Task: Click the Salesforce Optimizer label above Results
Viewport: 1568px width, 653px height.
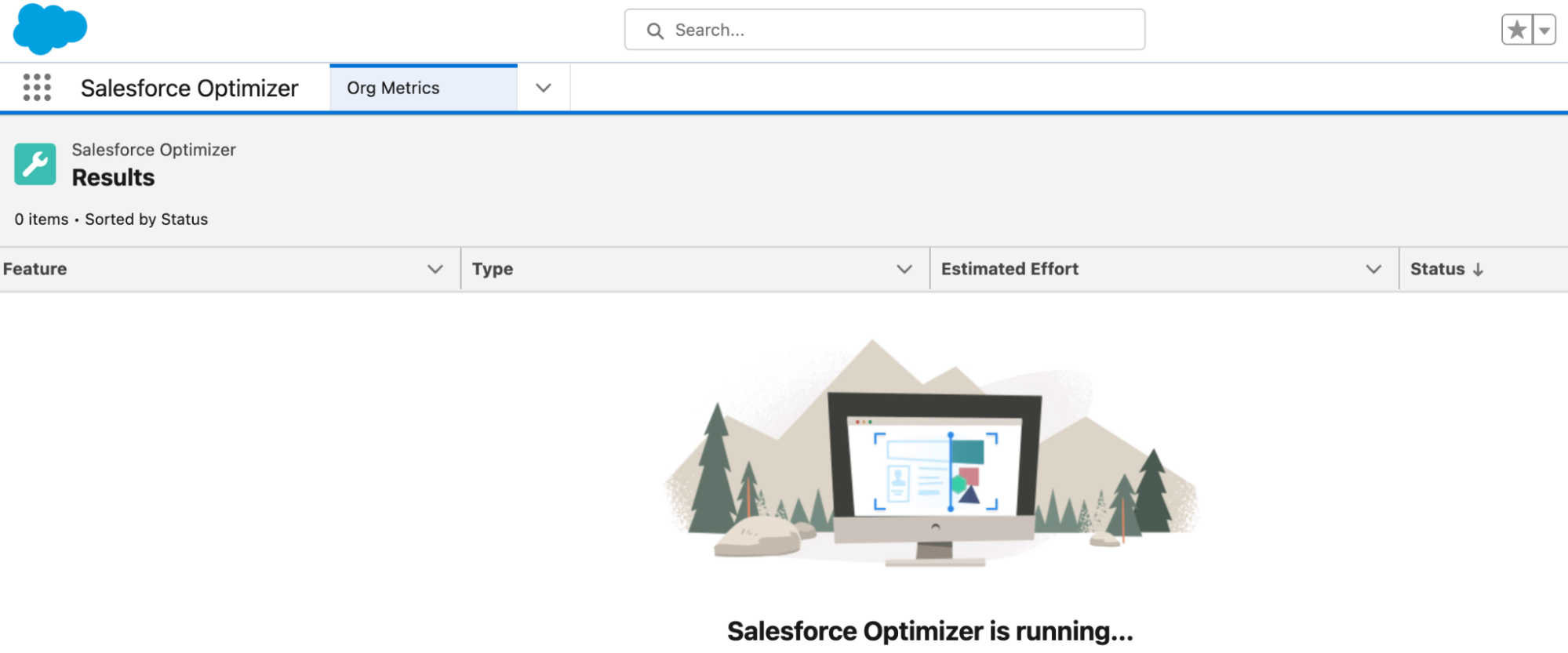Action: 154,150
